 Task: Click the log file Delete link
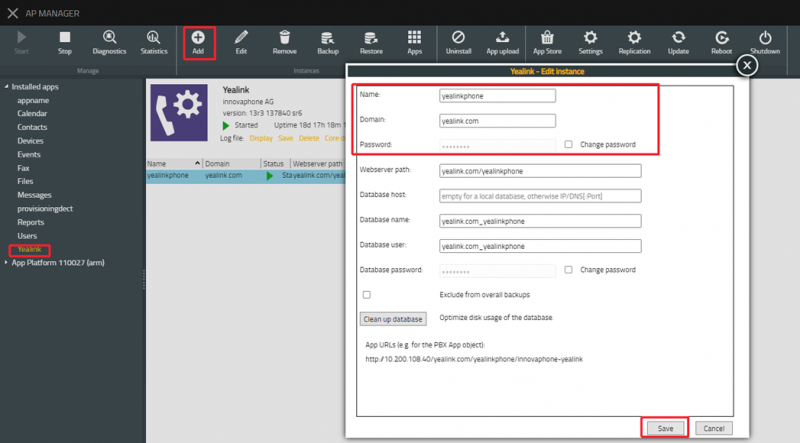[x=309, y=138]
